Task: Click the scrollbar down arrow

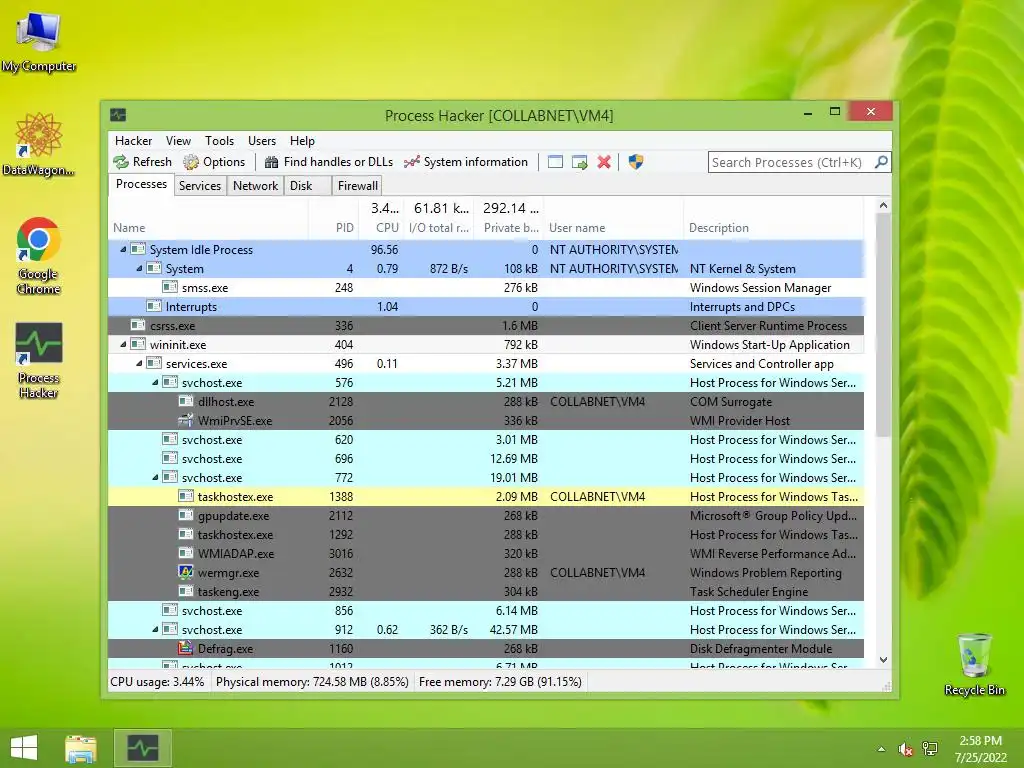Action: tap(883, 660)
